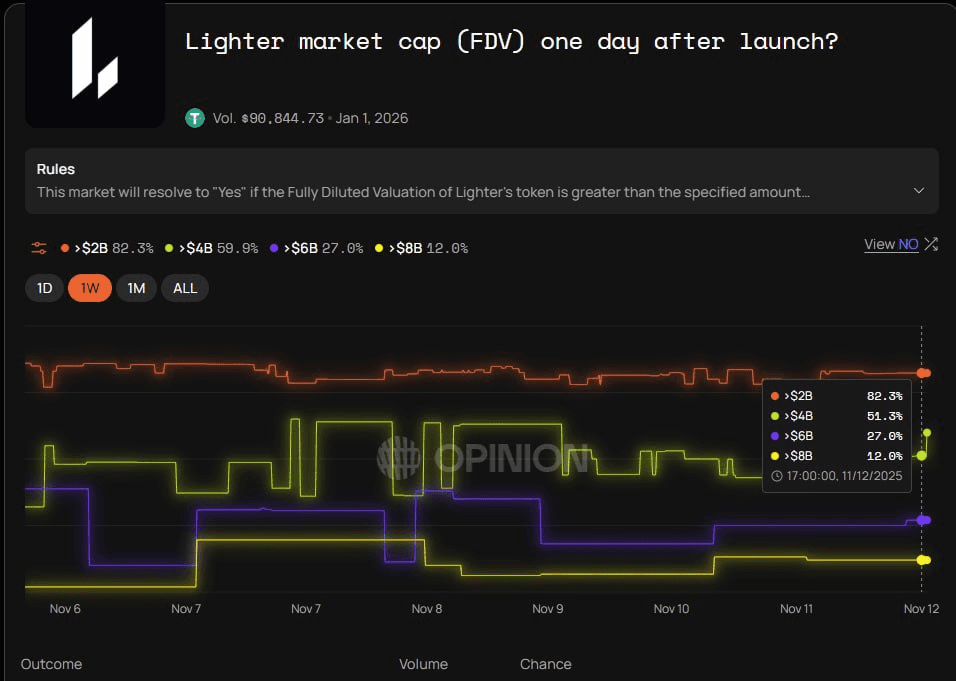
Task: Show the ALL time range chart
Action: (185, 288)
